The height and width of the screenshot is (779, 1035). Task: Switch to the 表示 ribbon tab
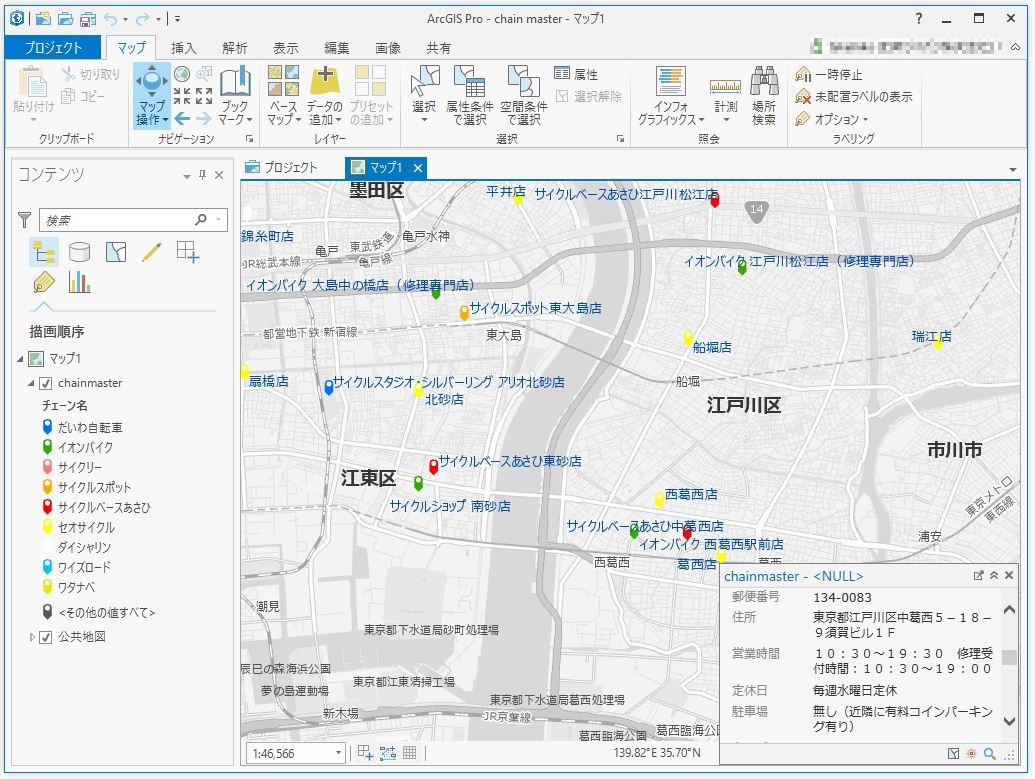click(x=286, y=48)
